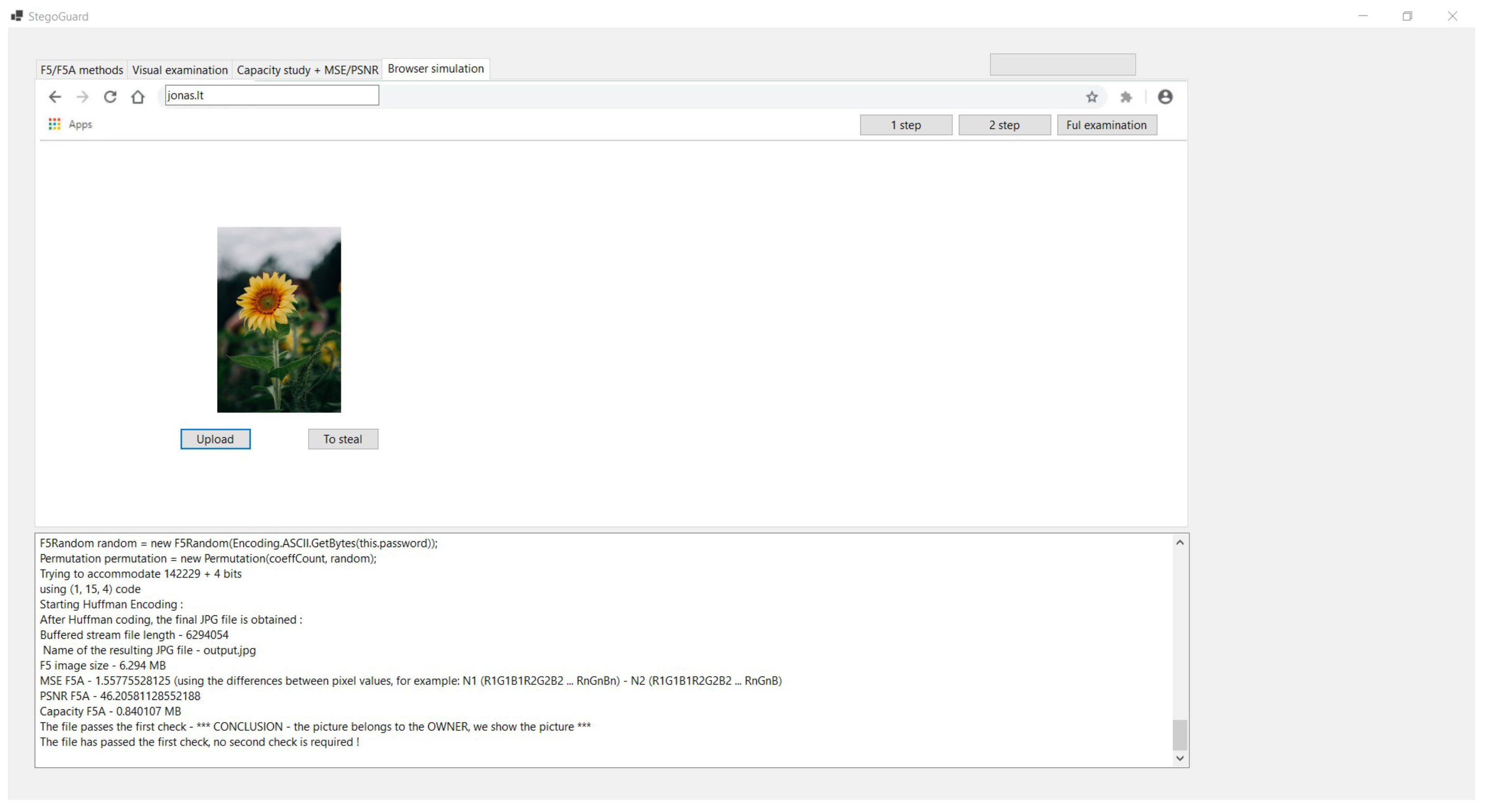Click the StegoGuard title bar app icon
Screen dimensions: 1485x812
pos(17,16)
